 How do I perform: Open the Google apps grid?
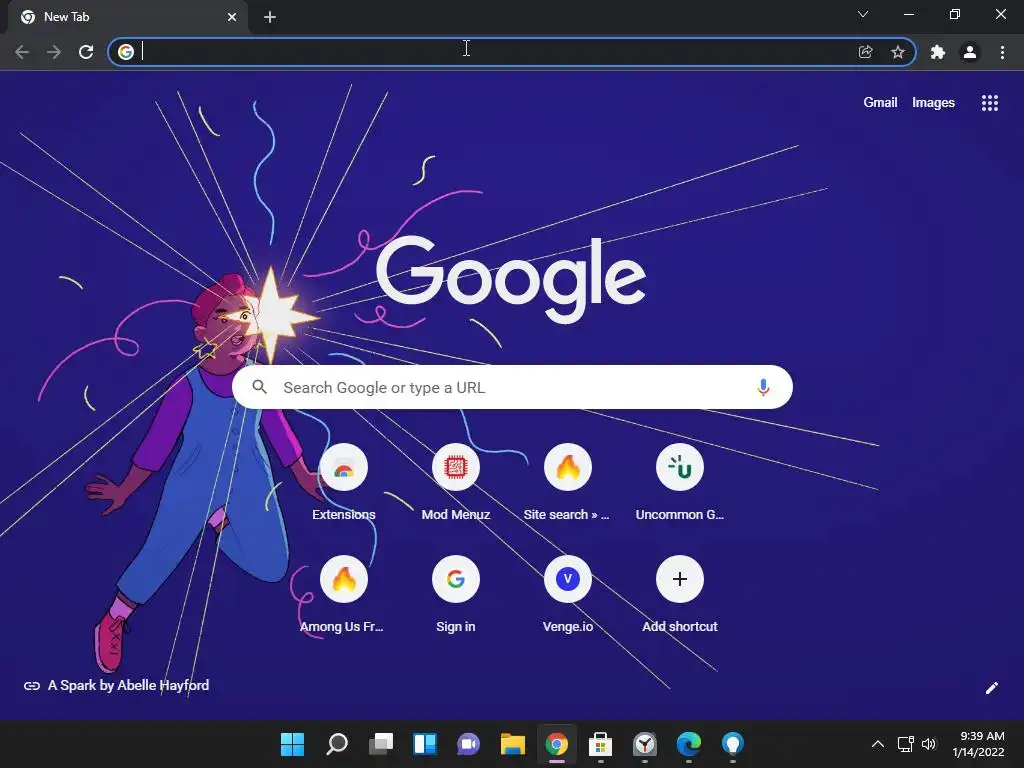click(x=990, y=103)
